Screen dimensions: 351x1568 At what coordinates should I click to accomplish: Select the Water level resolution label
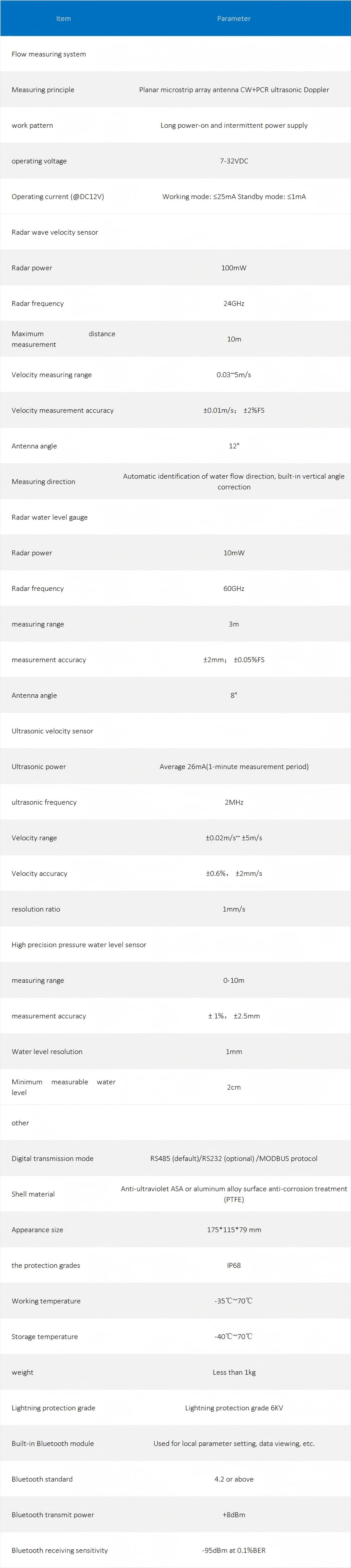tap(47, 1051)
